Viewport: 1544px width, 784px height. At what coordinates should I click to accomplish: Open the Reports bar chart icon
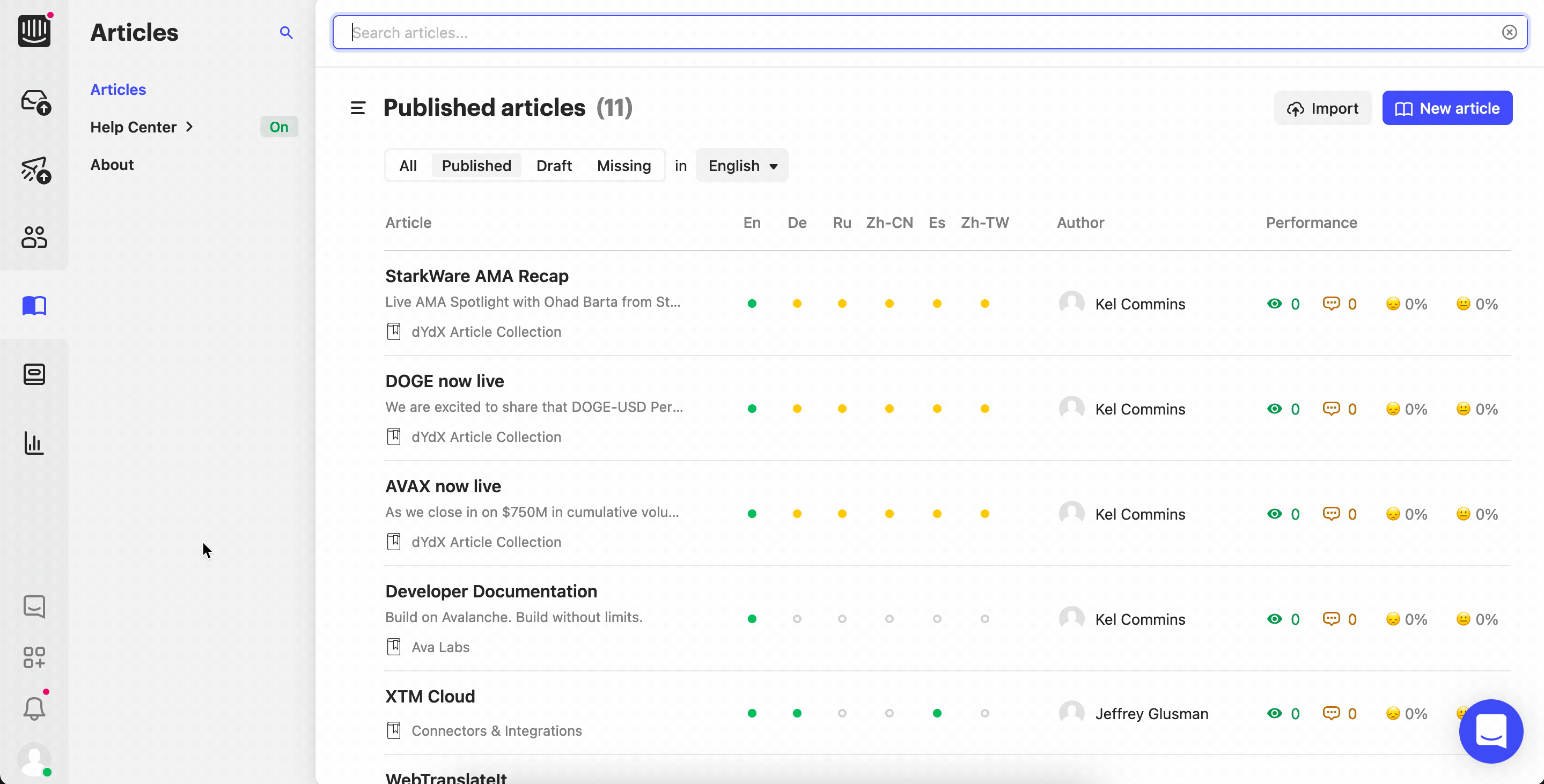34,443
